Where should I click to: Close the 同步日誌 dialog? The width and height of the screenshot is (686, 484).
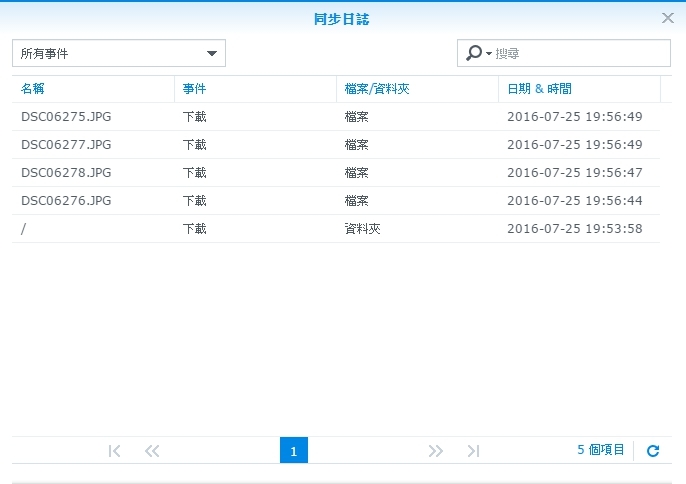point(668,18)
